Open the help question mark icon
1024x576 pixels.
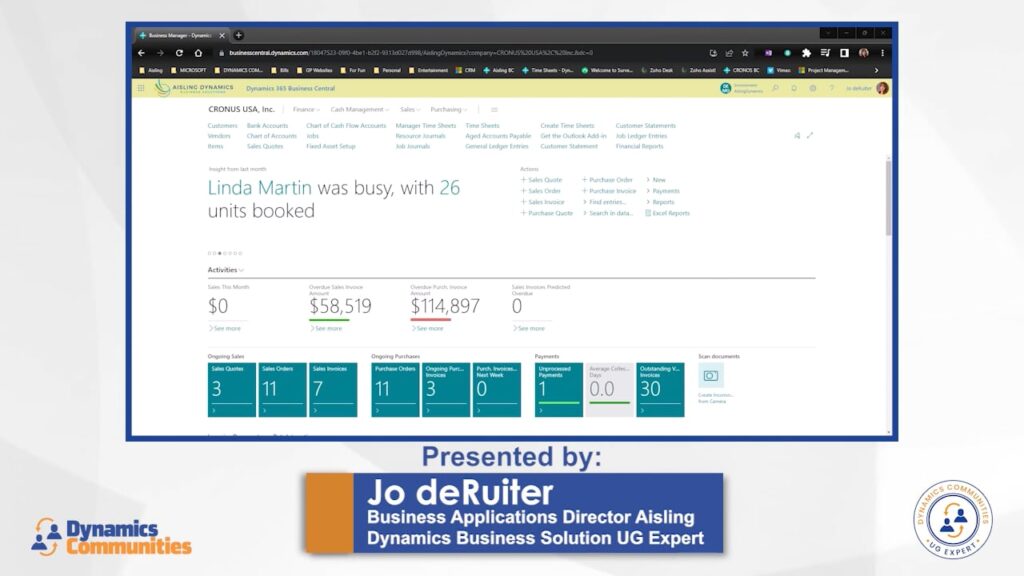pyautogui.click(x=831, y=88)
